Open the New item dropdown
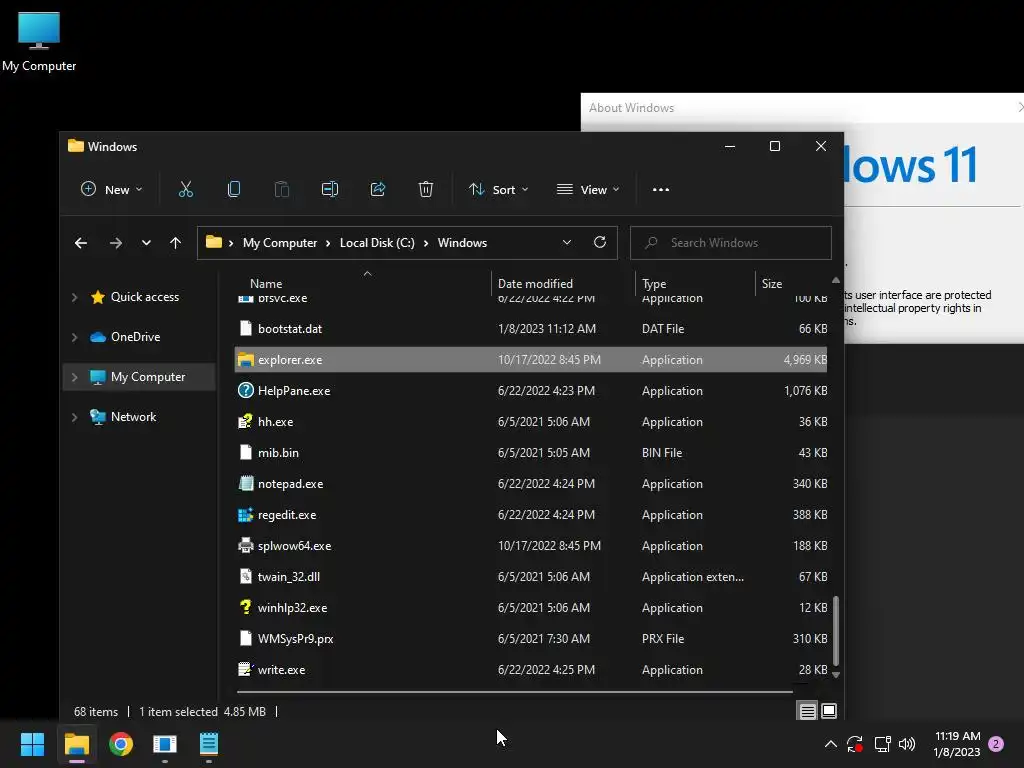This screenshot has width=1024, height=768. 111,189
